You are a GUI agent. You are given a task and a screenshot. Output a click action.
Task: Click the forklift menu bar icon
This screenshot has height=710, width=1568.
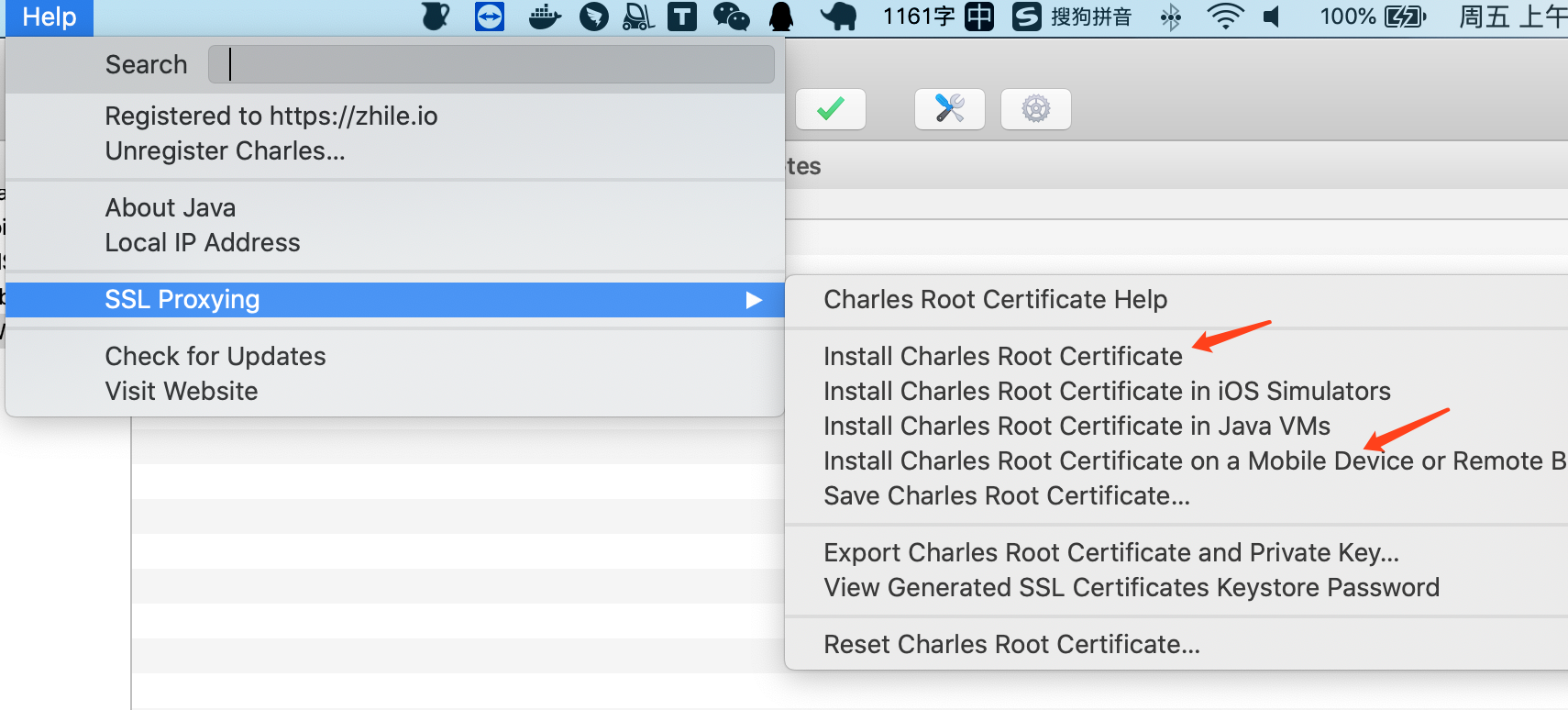click(x=638, y=17)
